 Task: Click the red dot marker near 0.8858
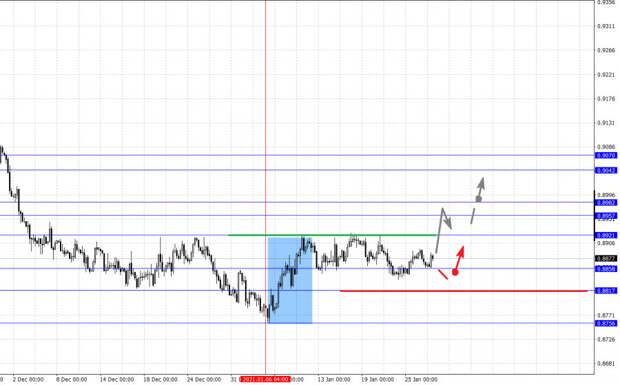[455, 272]
